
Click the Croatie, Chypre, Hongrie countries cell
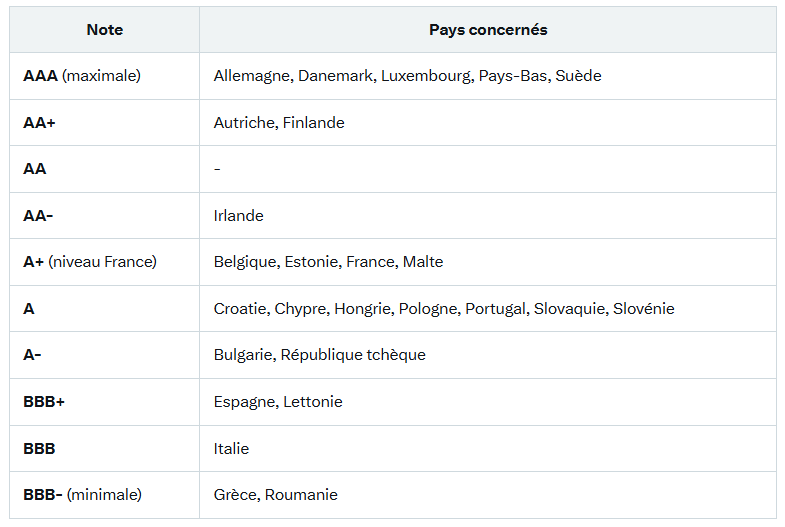(488, 309)
